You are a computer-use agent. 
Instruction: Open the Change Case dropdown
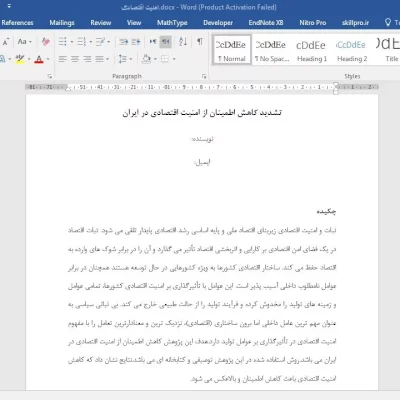(24, 42)
